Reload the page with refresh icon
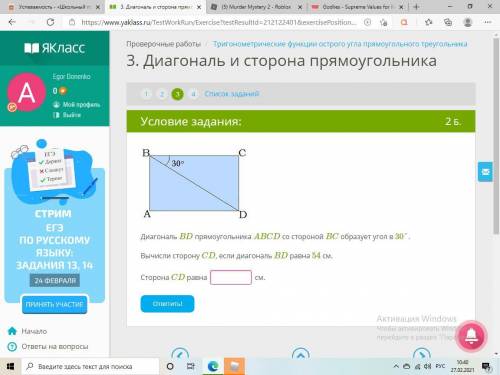500x375 pixels. [50, 22]
